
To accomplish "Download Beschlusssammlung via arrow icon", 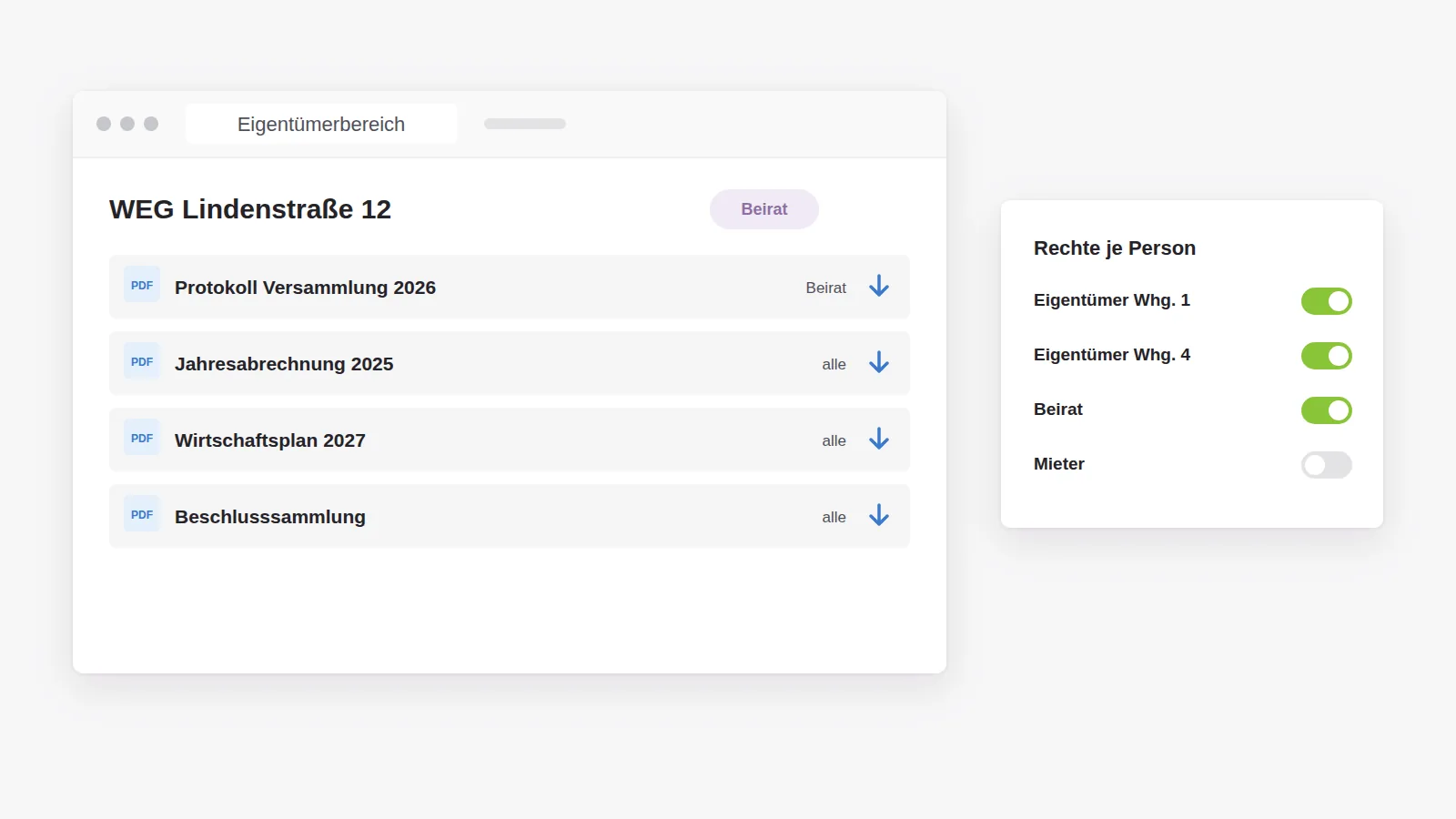I will pos(879,516).
